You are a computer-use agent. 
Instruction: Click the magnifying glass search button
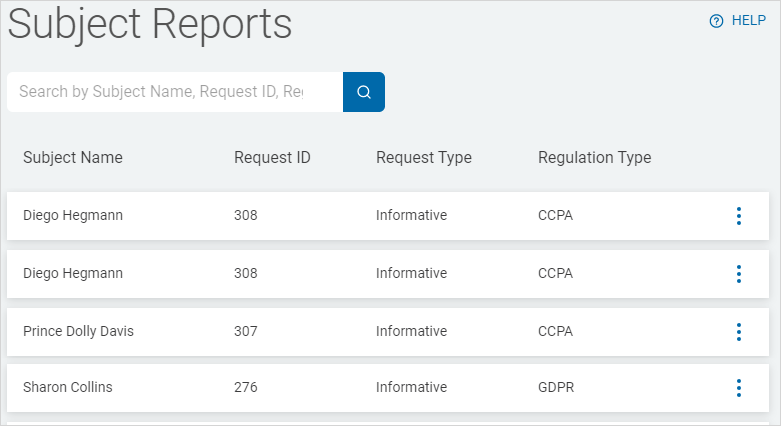[x=364, y=92]
